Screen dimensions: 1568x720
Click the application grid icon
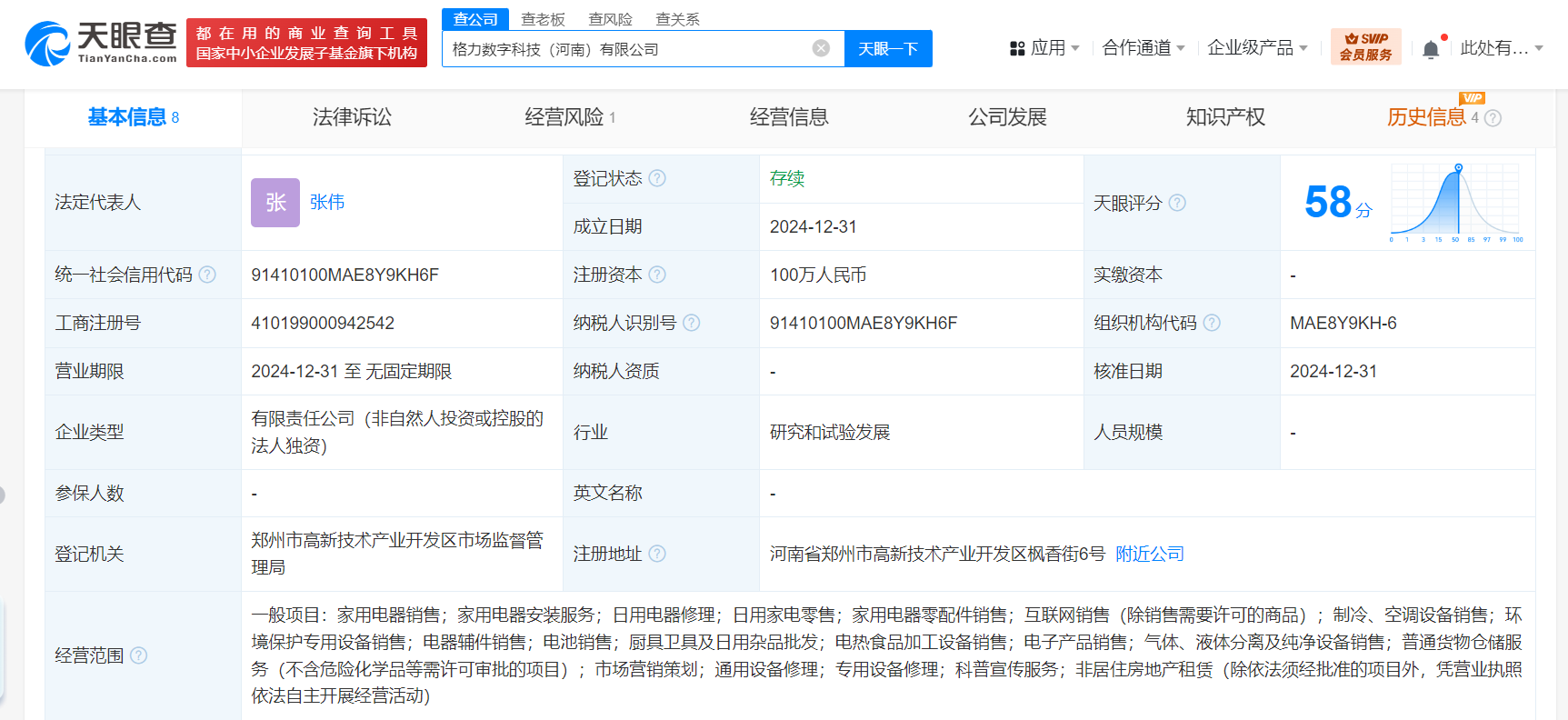point(1017,48)
